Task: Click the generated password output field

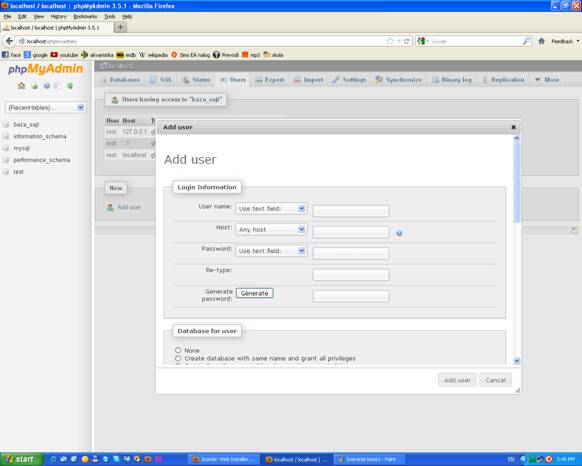Action: tap(351, 296)
